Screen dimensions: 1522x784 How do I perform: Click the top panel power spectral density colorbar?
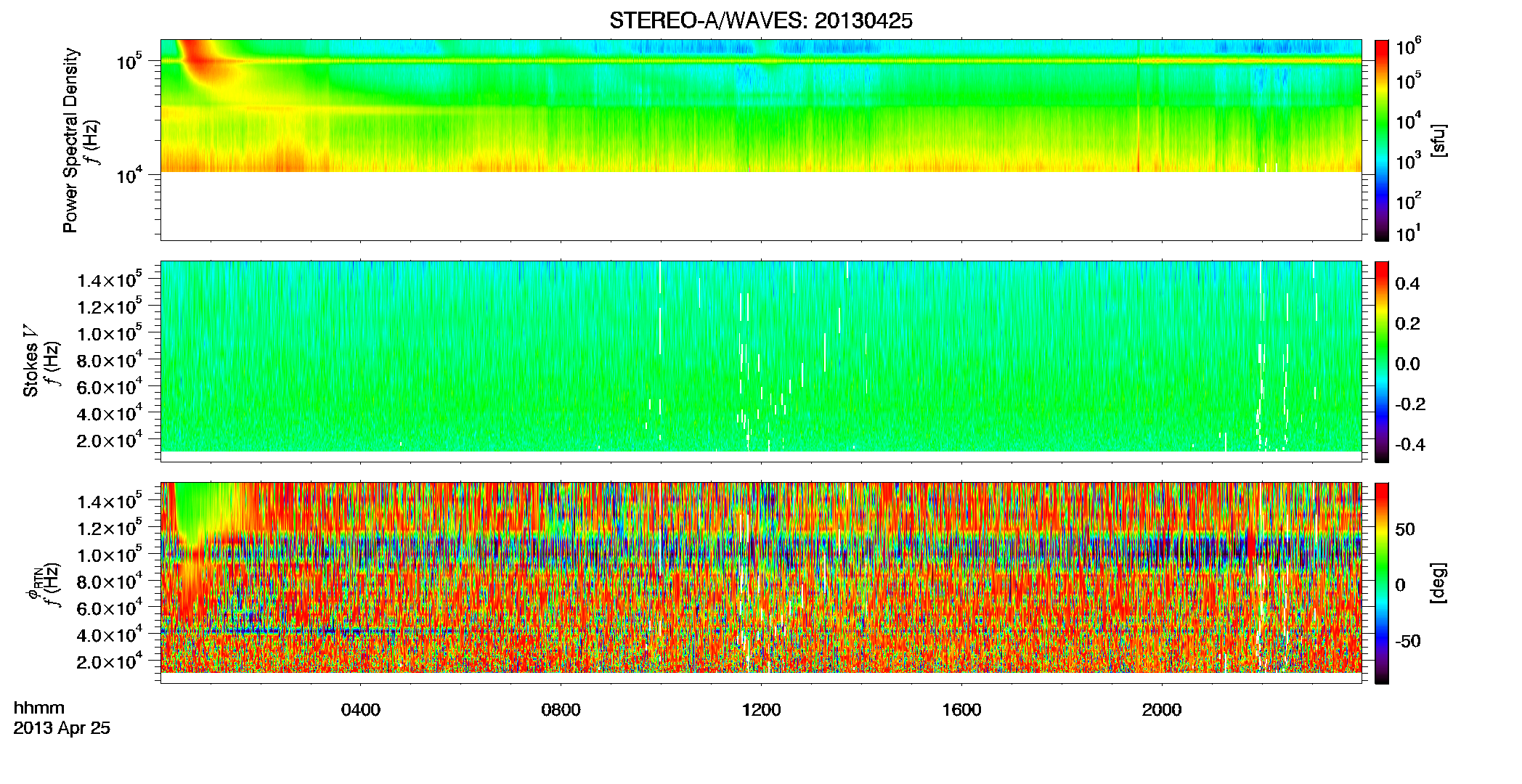[x=1382, y=140]
